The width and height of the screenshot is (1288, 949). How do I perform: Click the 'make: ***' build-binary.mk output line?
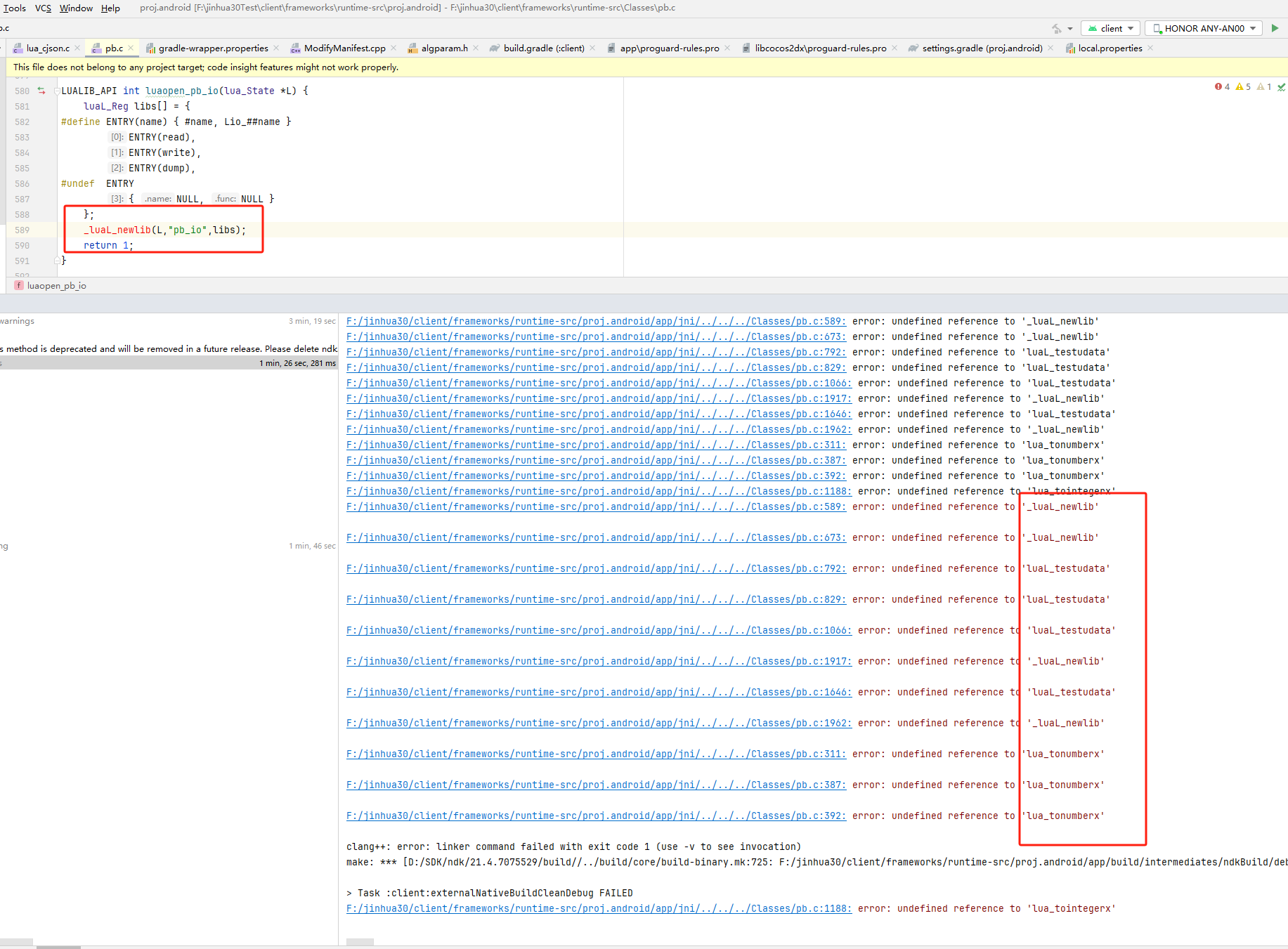(817, 862)
